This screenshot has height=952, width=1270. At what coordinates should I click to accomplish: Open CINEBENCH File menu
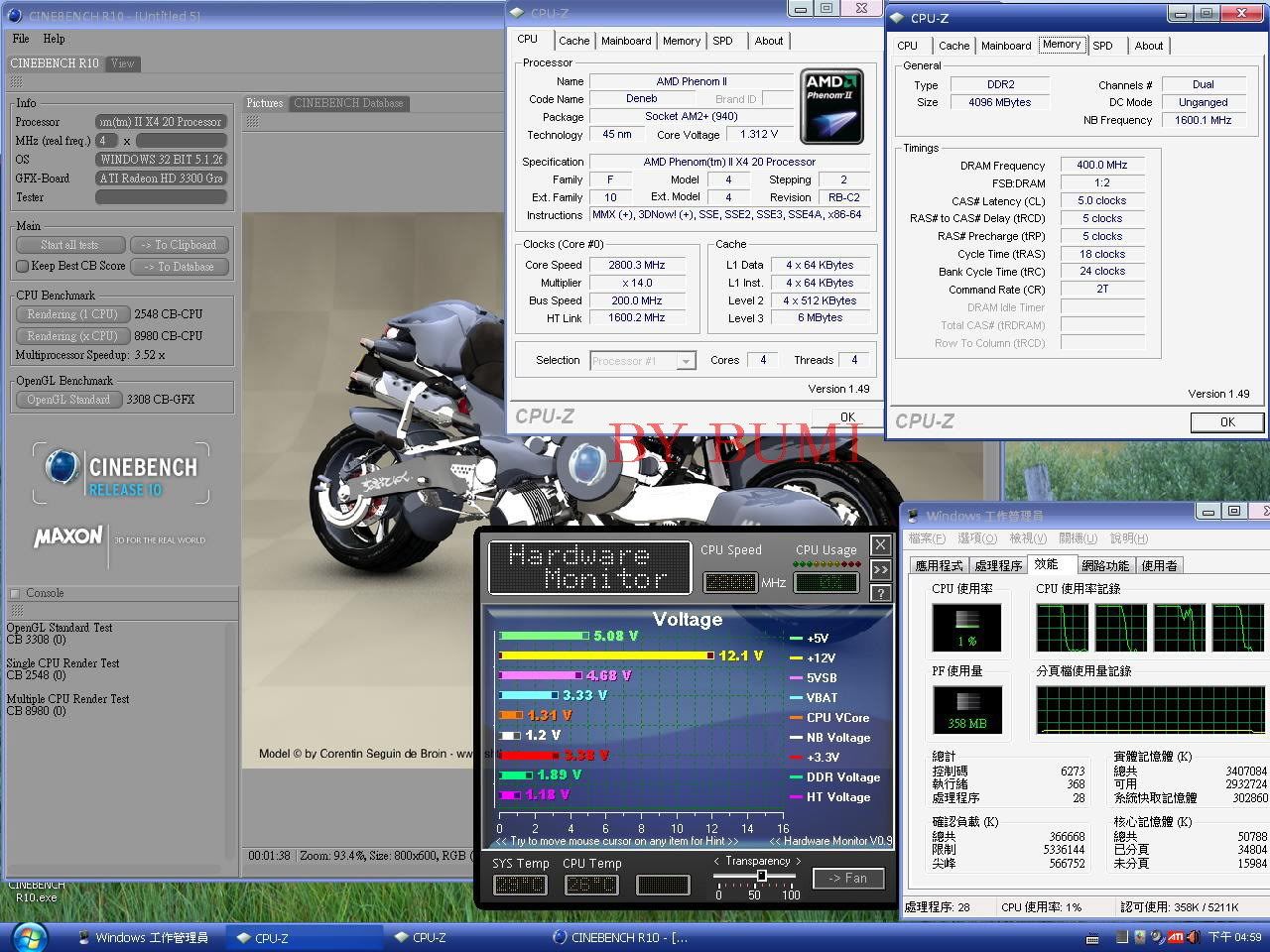(21, 39)
